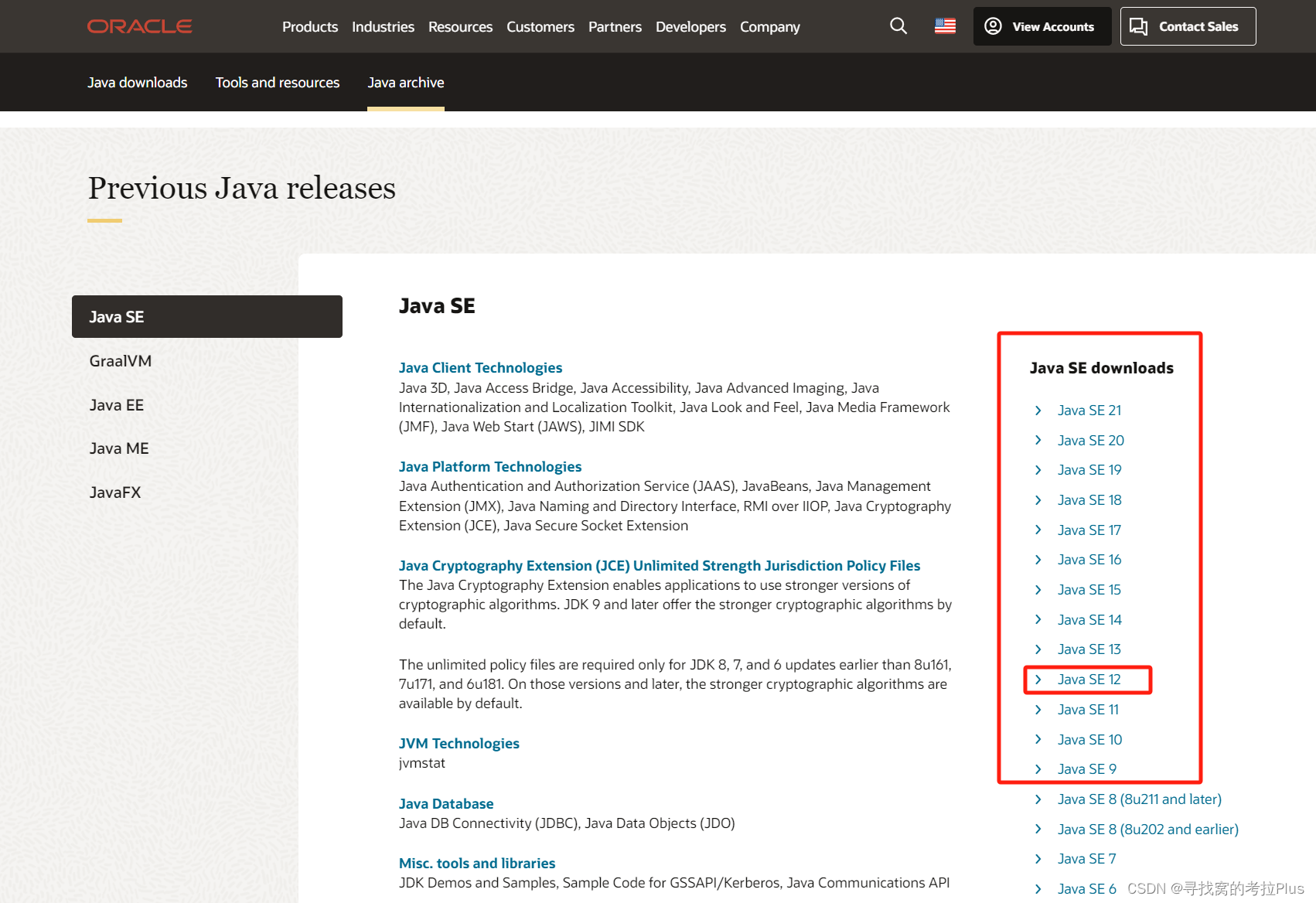Open the Industries menu

point(383,26)
